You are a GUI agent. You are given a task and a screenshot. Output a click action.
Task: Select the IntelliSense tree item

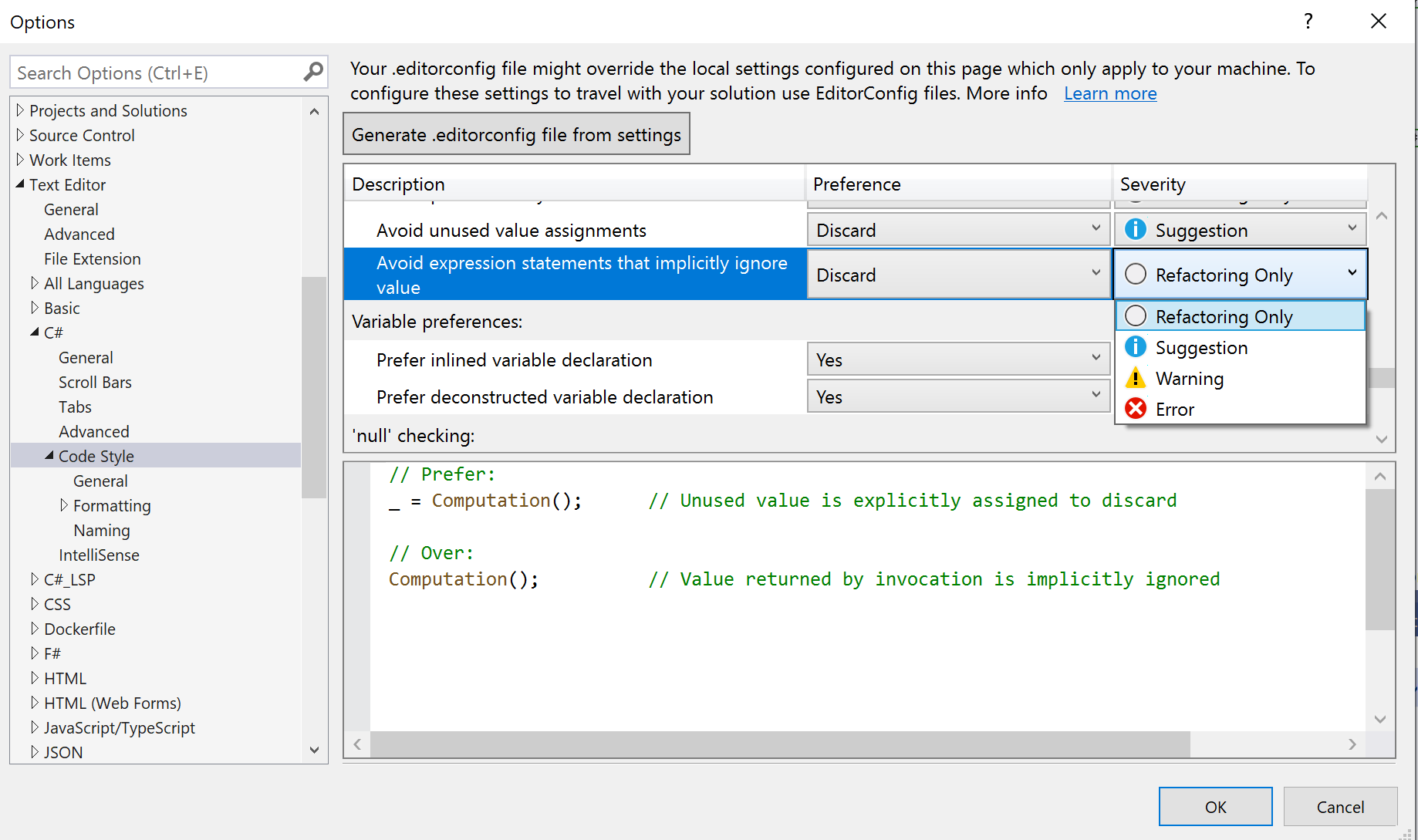99,555
